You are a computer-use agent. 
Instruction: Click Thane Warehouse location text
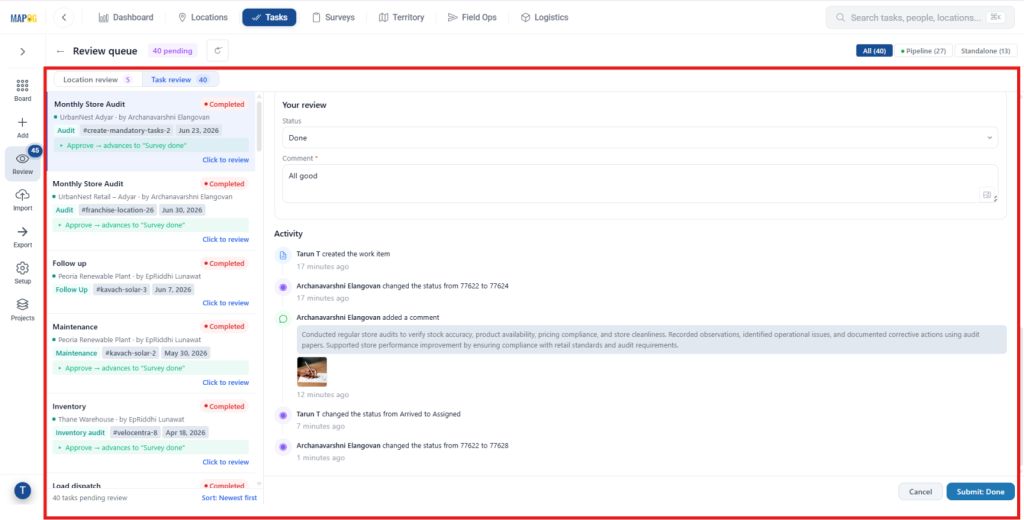[86, 419]
